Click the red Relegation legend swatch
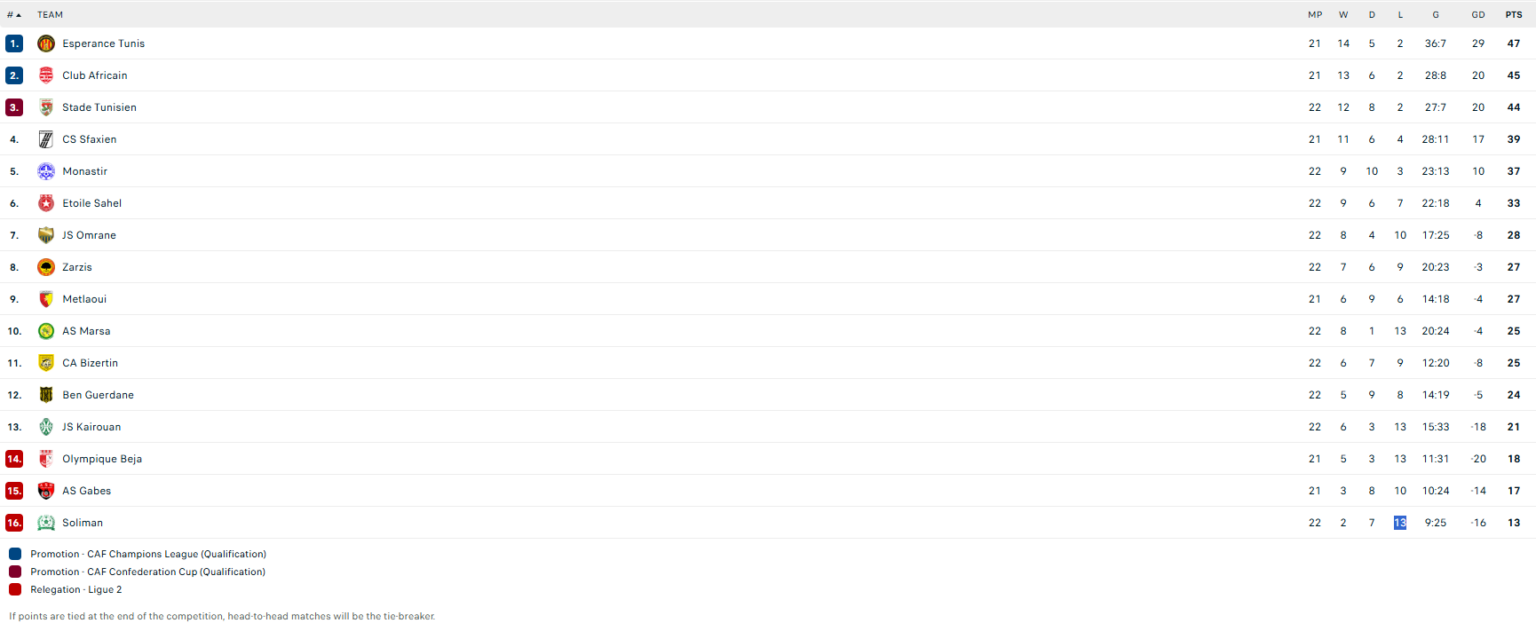The image size is (1536, 631). [x=14, y=590]
